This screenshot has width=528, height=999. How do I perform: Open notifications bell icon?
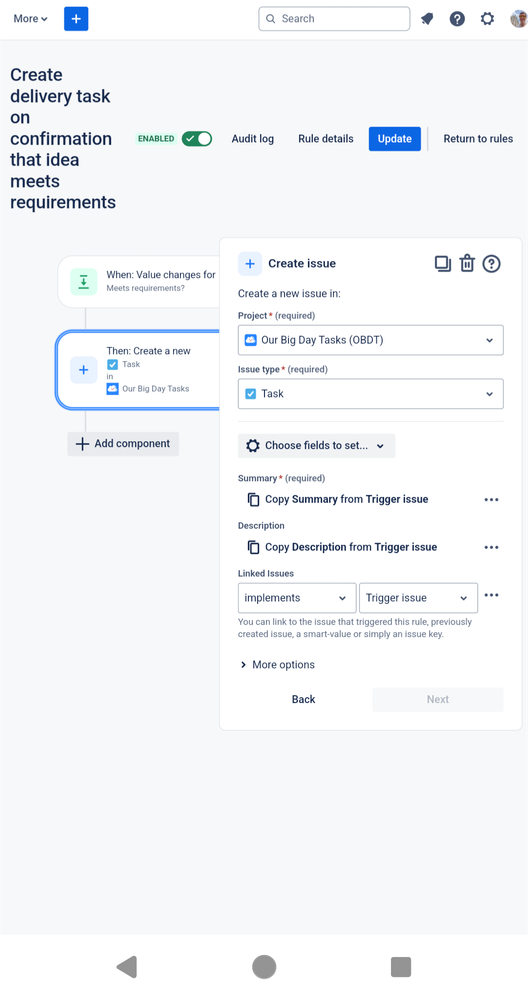coord(427,19)
